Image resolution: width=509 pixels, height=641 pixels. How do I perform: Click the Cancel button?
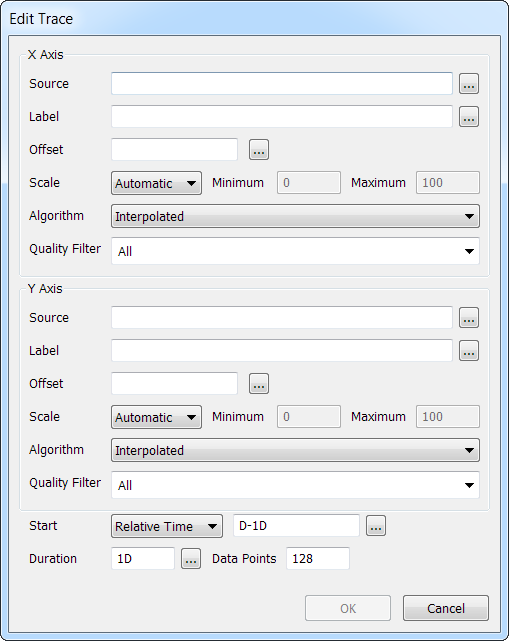click(x=446, y=608)
